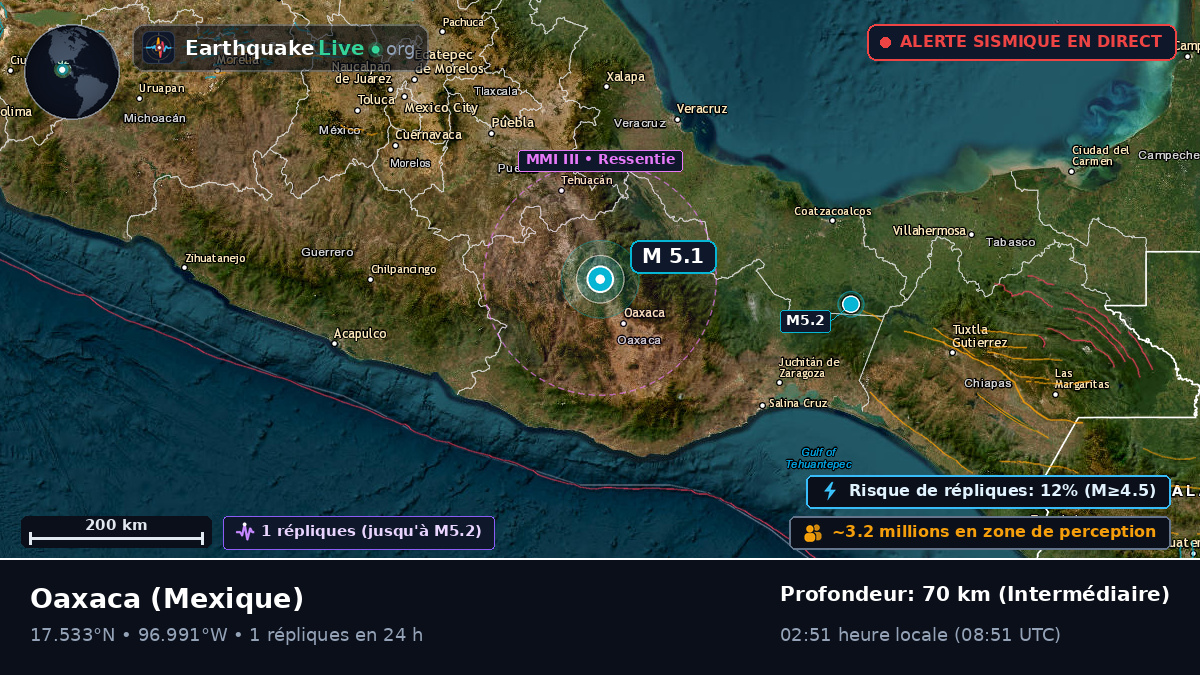Click the Veracruz city marker
The height and width of the screenshot is (675, 1200).
coord(677,120)
